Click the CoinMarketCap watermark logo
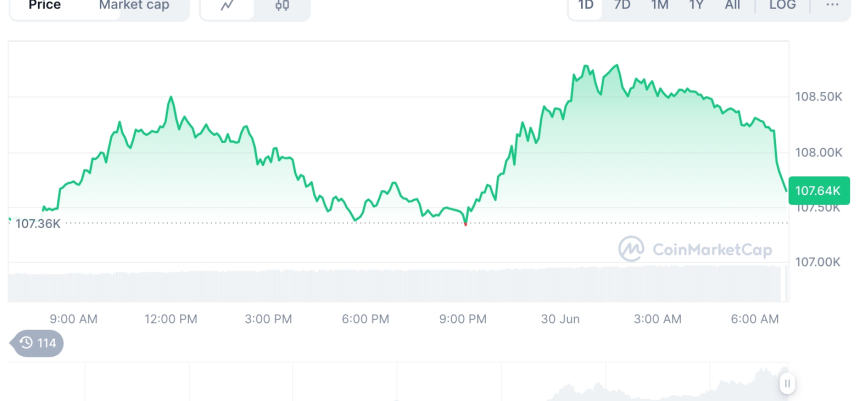Screen dimensions: 860x401 (x=695, y=249)
